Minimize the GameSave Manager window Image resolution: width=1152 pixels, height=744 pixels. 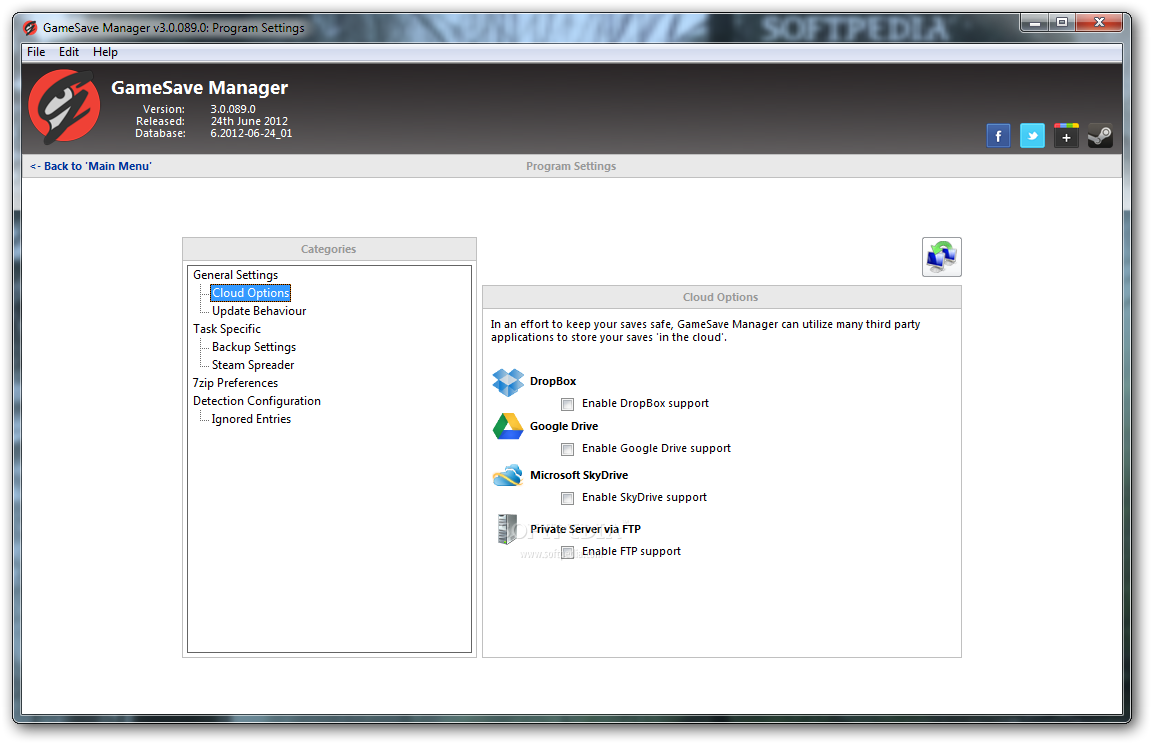(1034, 23)
